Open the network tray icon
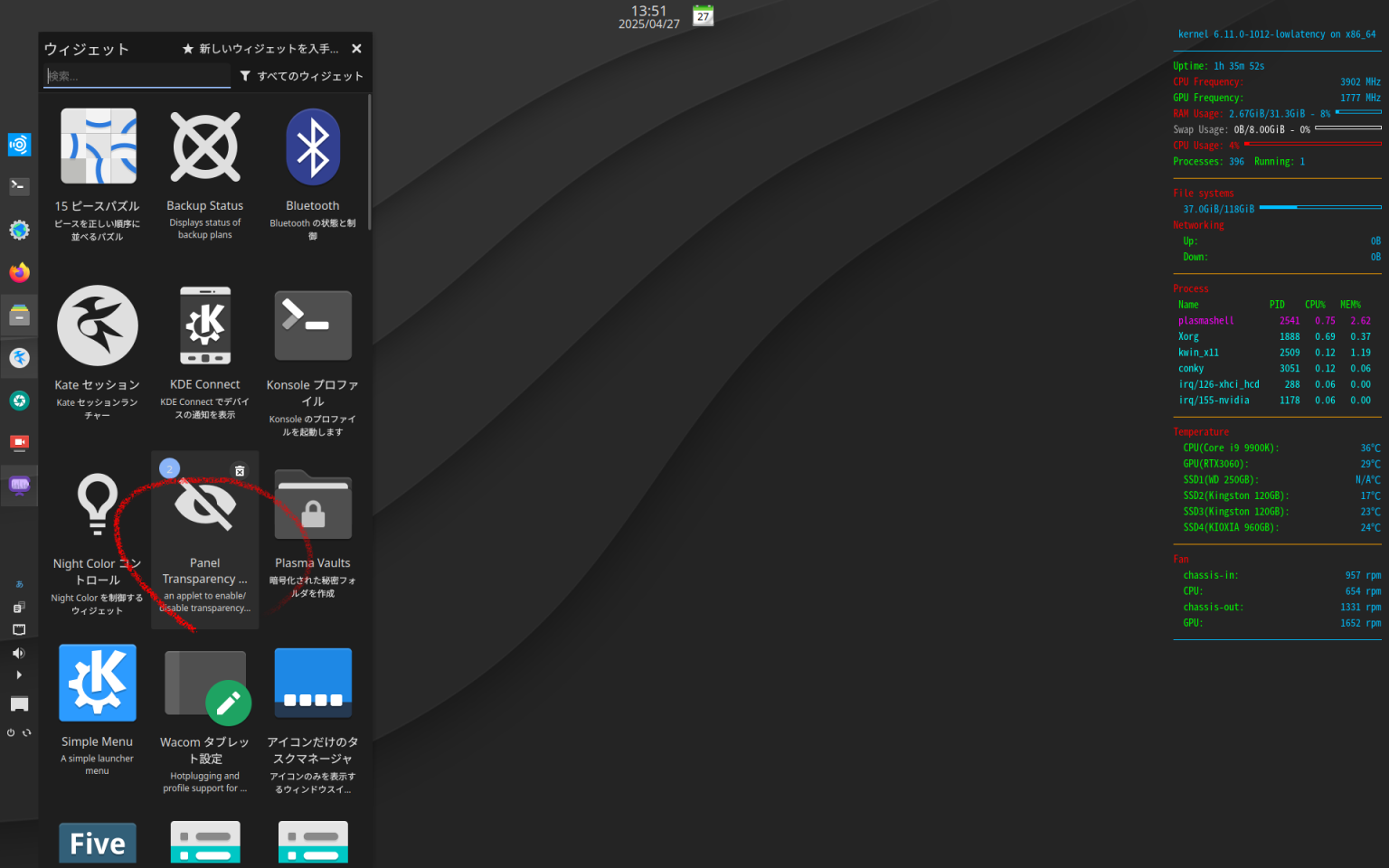 19,629
